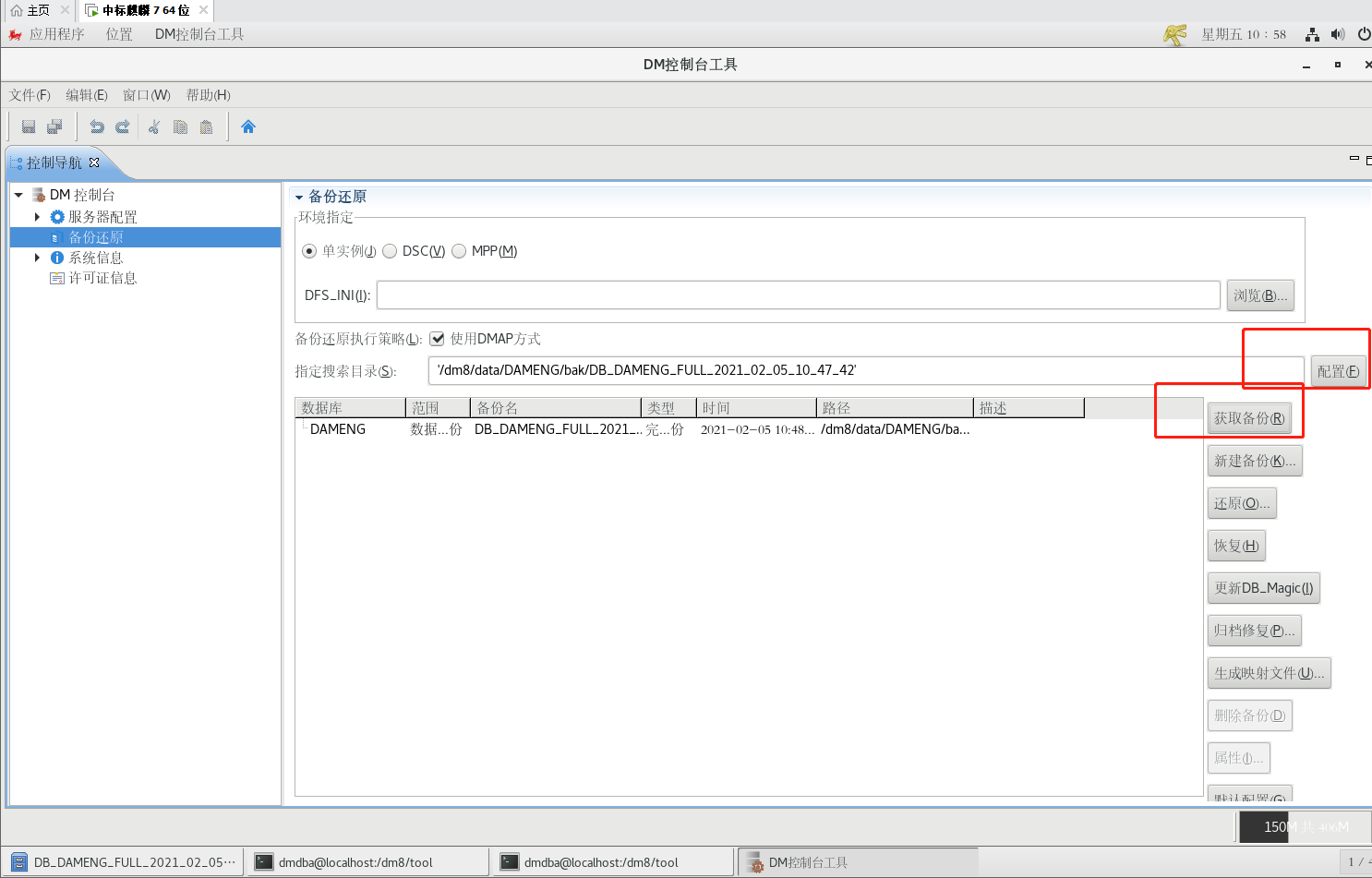Click the 星期五 10:58 clock
The width and height of the screenshot is (1372, 878).
click(x=1244, y=34)
